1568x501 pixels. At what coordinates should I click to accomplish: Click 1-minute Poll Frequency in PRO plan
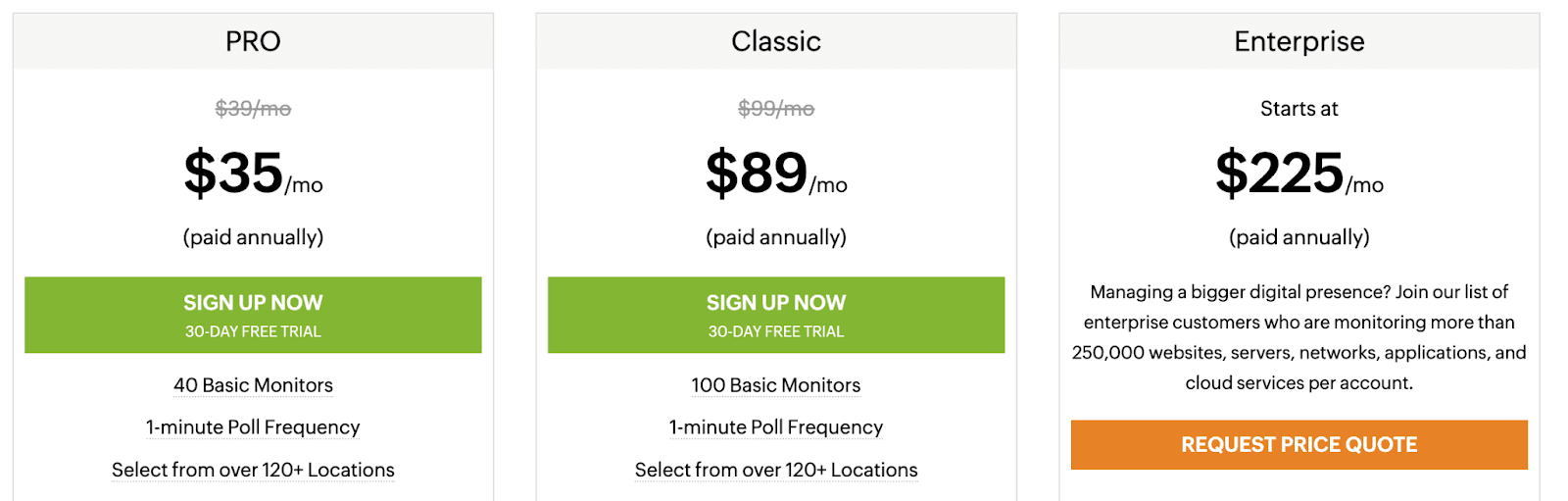253,427
